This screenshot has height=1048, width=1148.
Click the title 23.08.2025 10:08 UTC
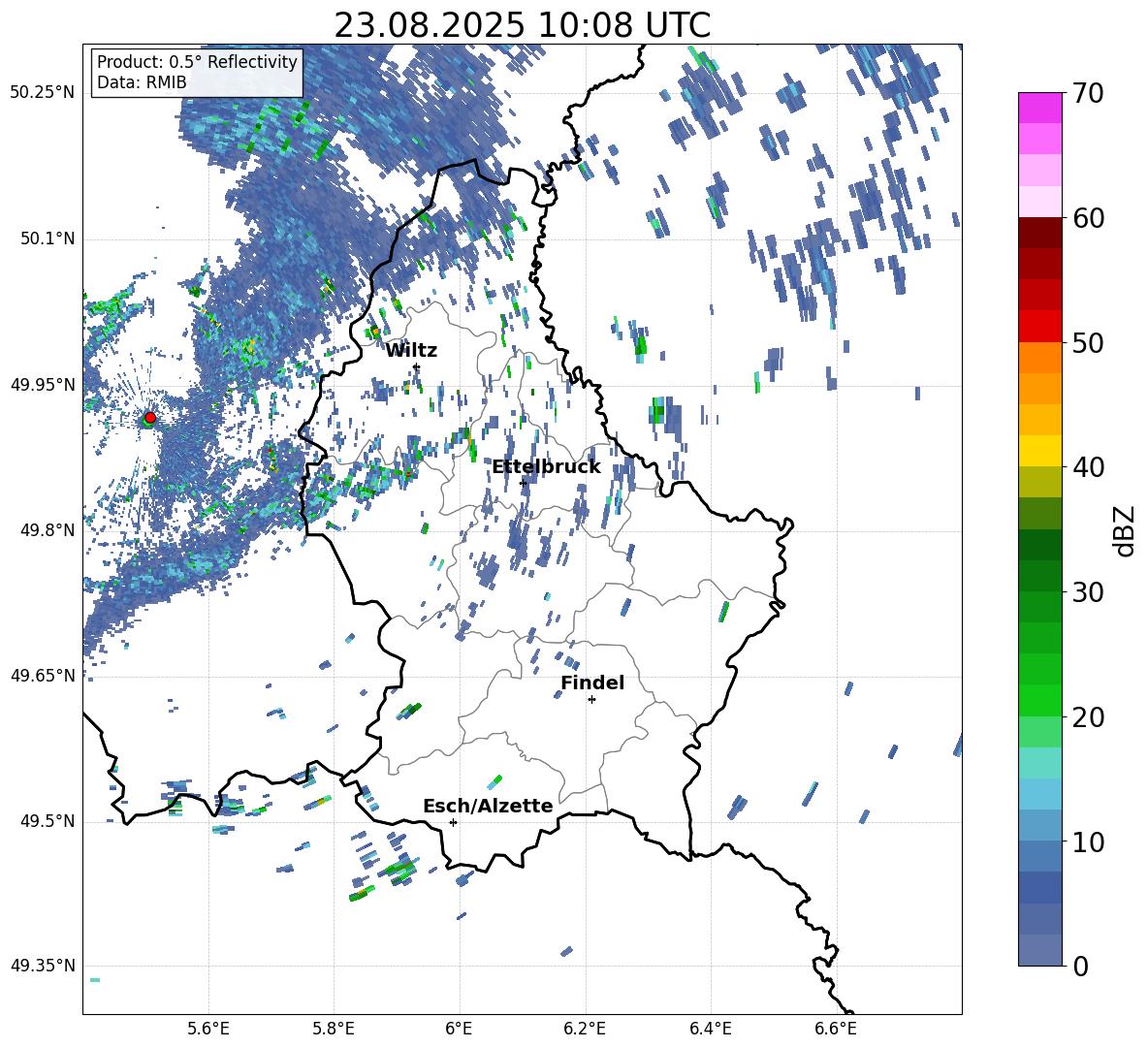pyautogui.click(x=522, y=25)
